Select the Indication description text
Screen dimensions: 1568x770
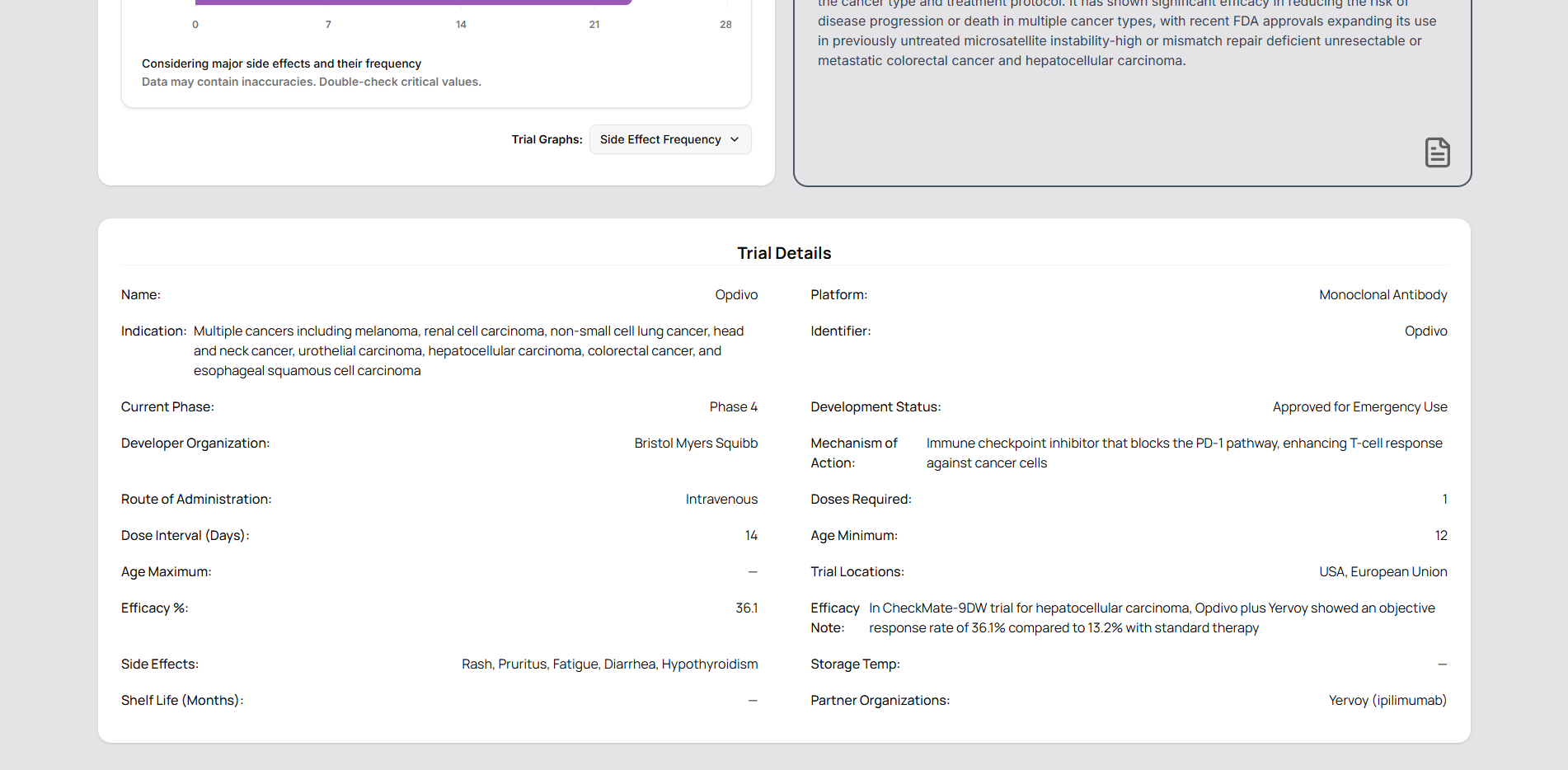pyautogui.click(x=468, y=351)
